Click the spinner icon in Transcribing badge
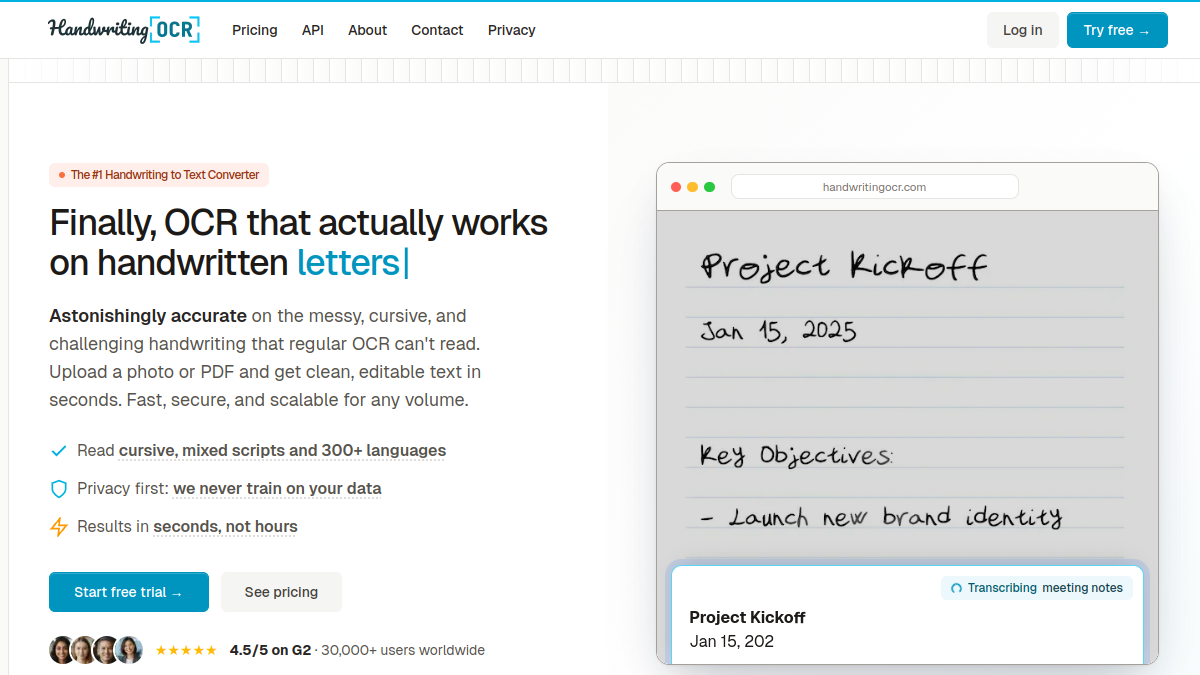 [x=956, y=588]
